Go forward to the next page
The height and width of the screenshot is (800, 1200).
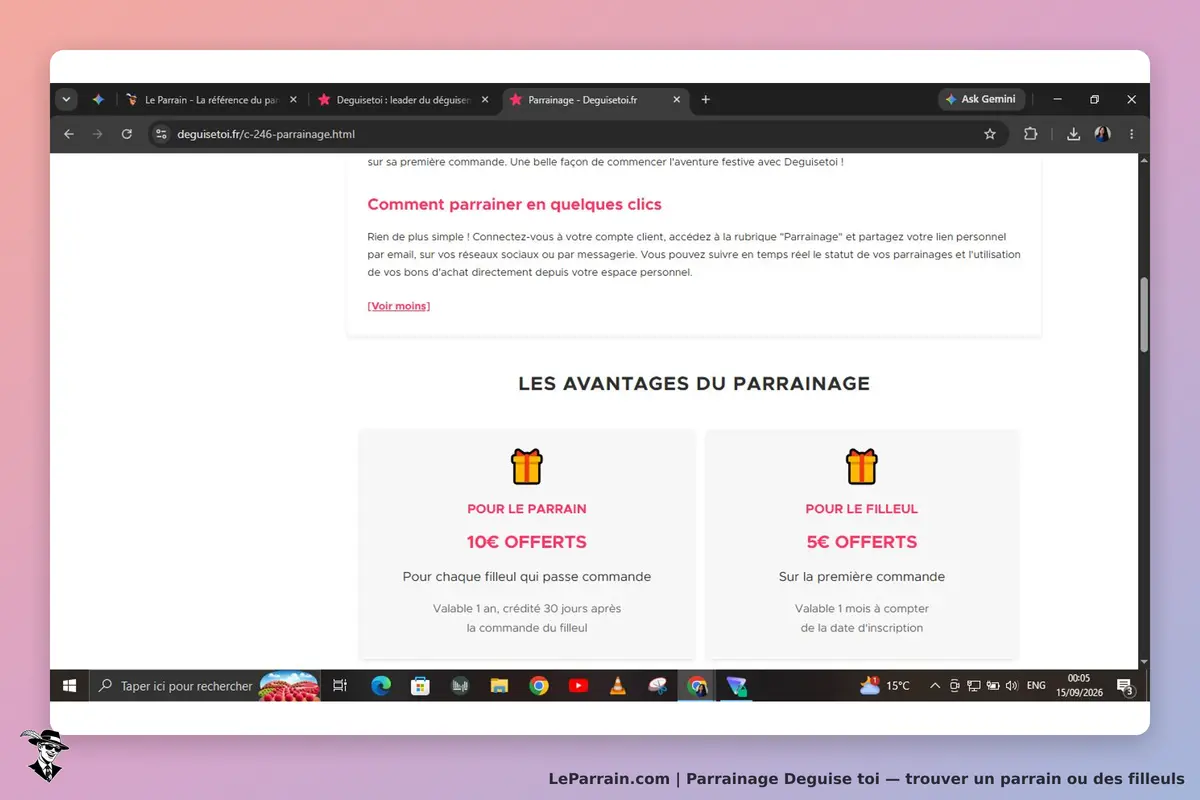click(97, 134)
